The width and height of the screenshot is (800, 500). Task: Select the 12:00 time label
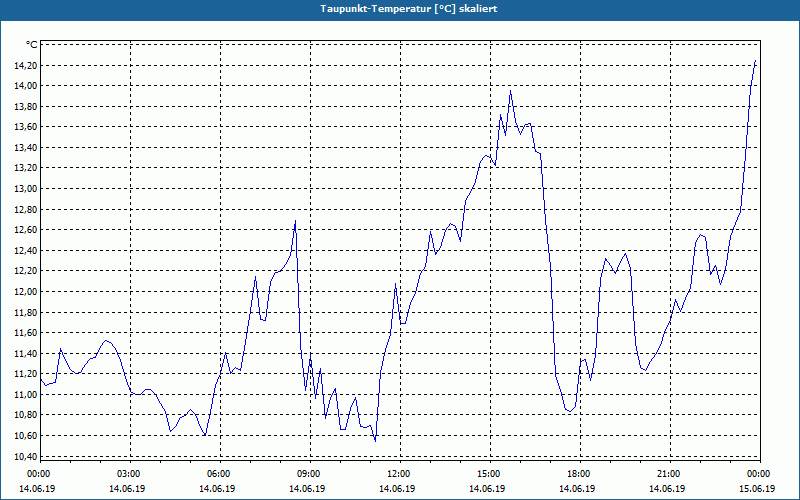click(x=400, y=474)
